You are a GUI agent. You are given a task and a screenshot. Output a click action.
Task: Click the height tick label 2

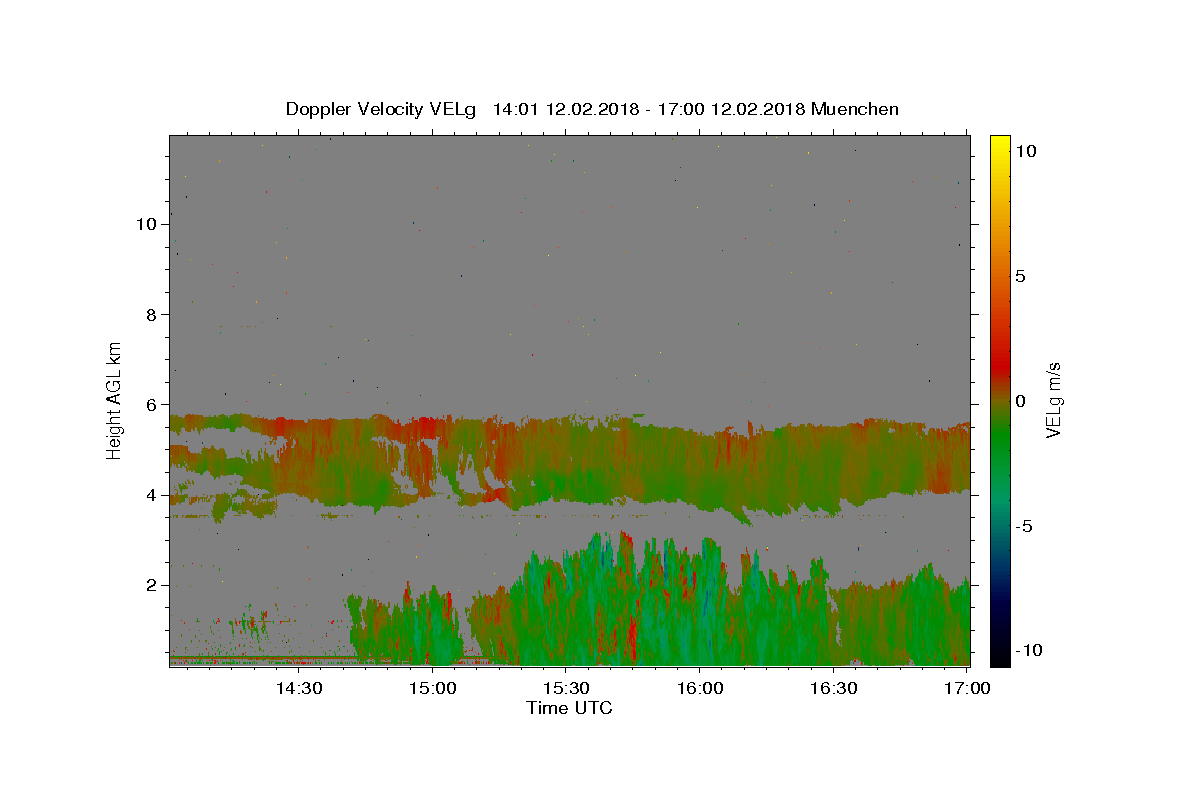(x=152, y=585)
